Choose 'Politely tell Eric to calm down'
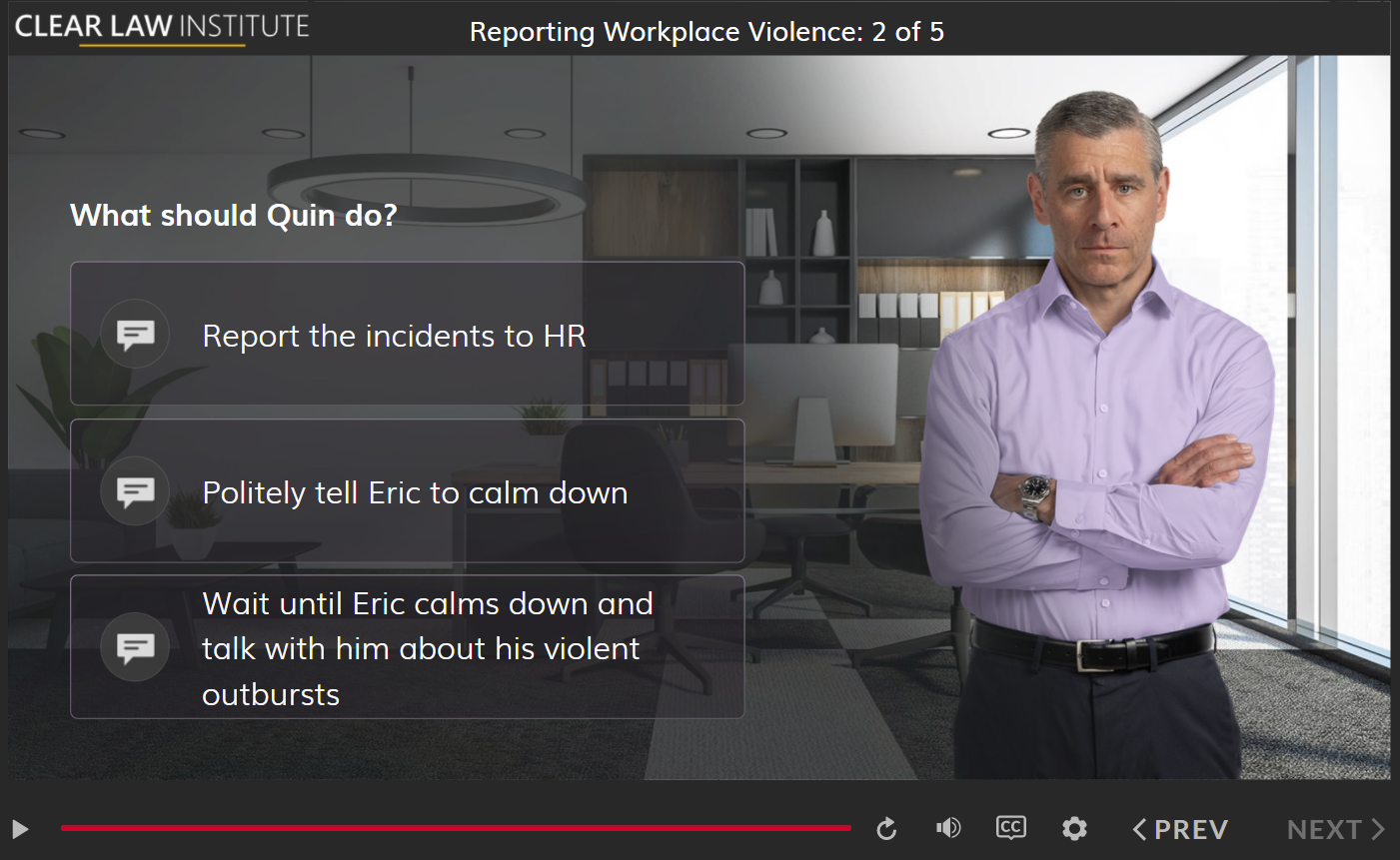Image resolution: width=1400 pixels, height=860 pixels. coord(408,490)
